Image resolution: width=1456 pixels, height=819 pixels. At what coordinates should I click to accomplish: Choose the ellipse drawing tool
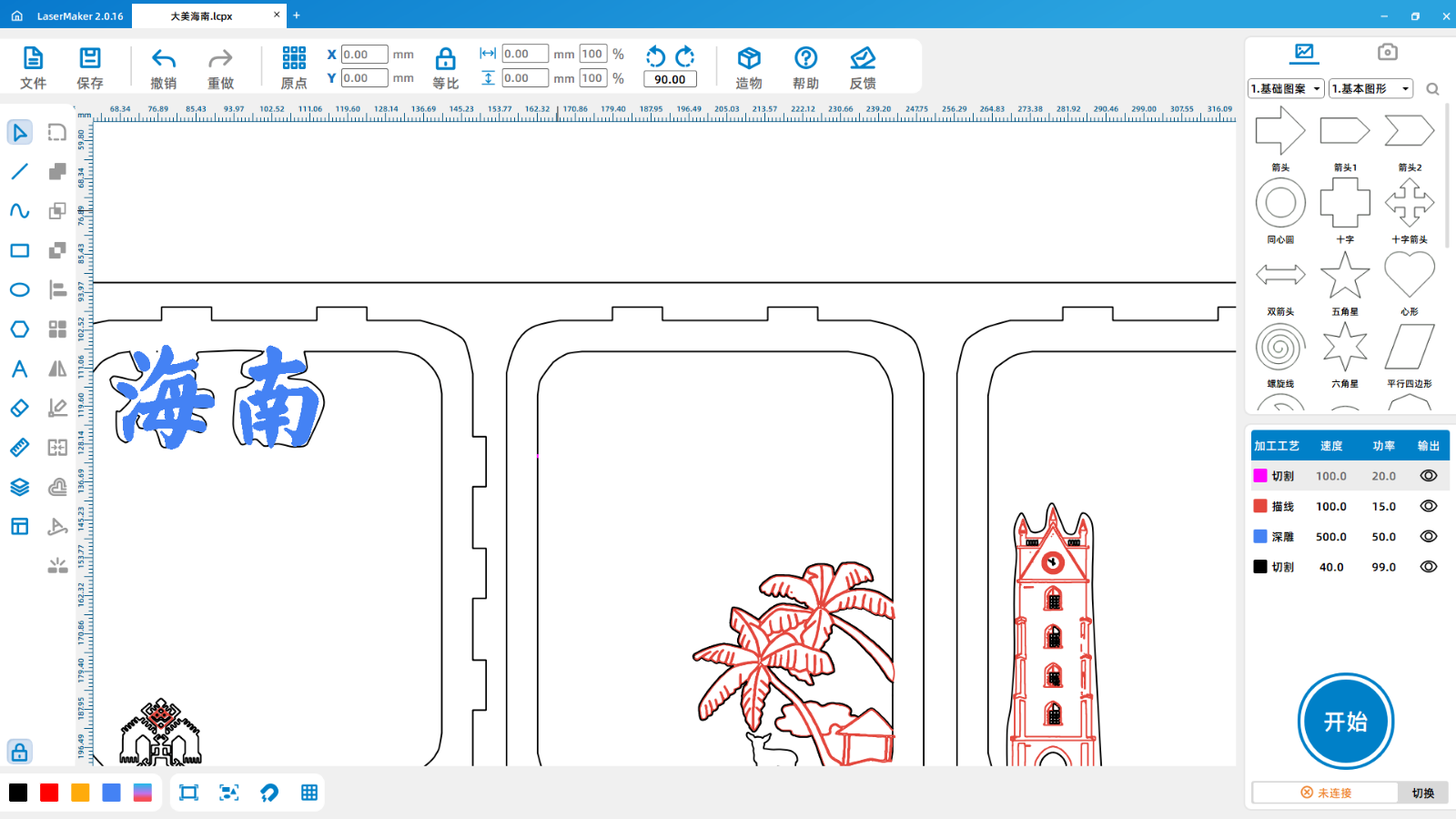(x=19, y=290)
